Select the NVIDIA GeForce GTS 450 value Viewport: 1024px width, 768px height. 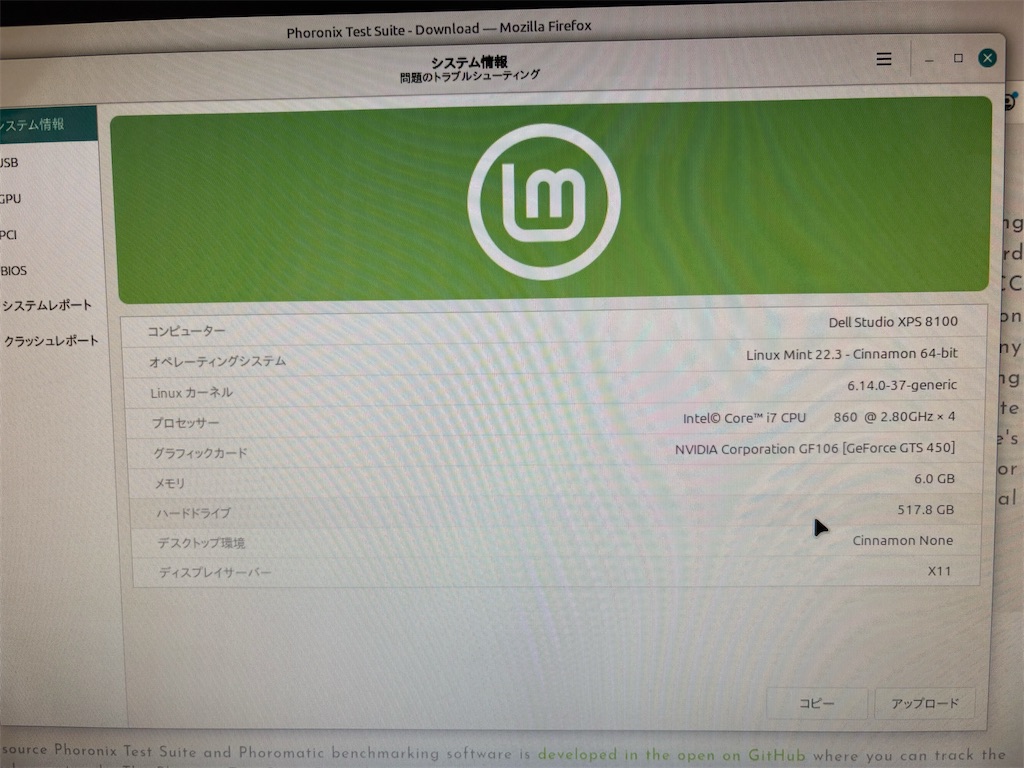pyautogui.click(x=815, y=449)
